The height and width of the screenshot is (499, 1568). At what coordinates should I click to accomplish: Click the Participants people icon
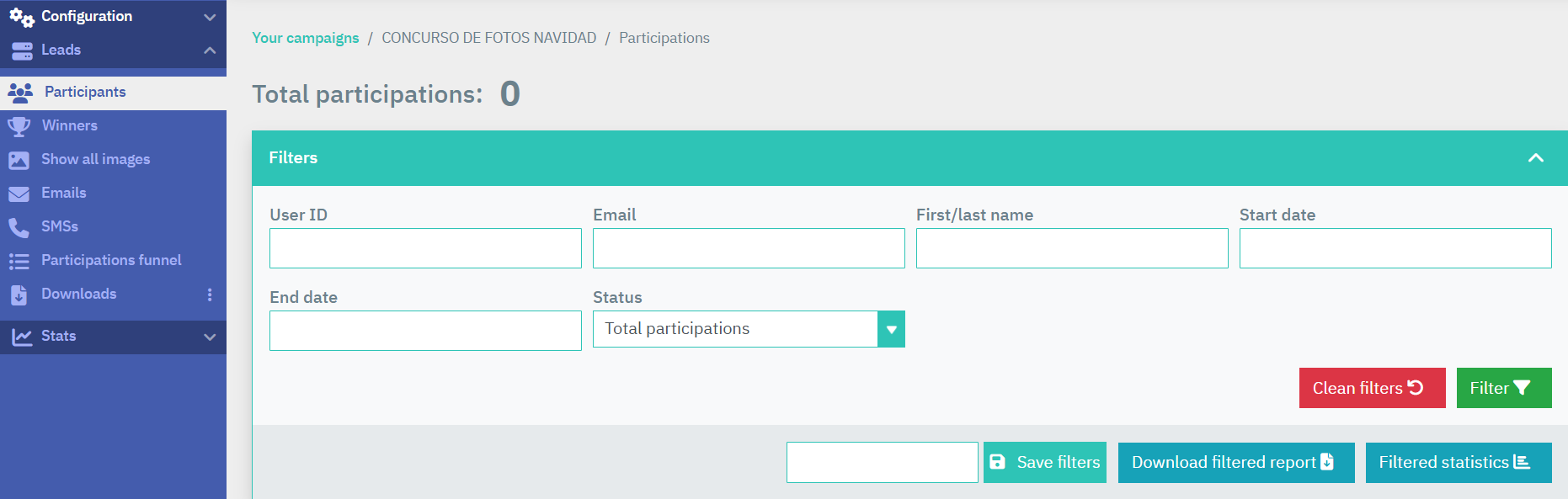point(20,93)
